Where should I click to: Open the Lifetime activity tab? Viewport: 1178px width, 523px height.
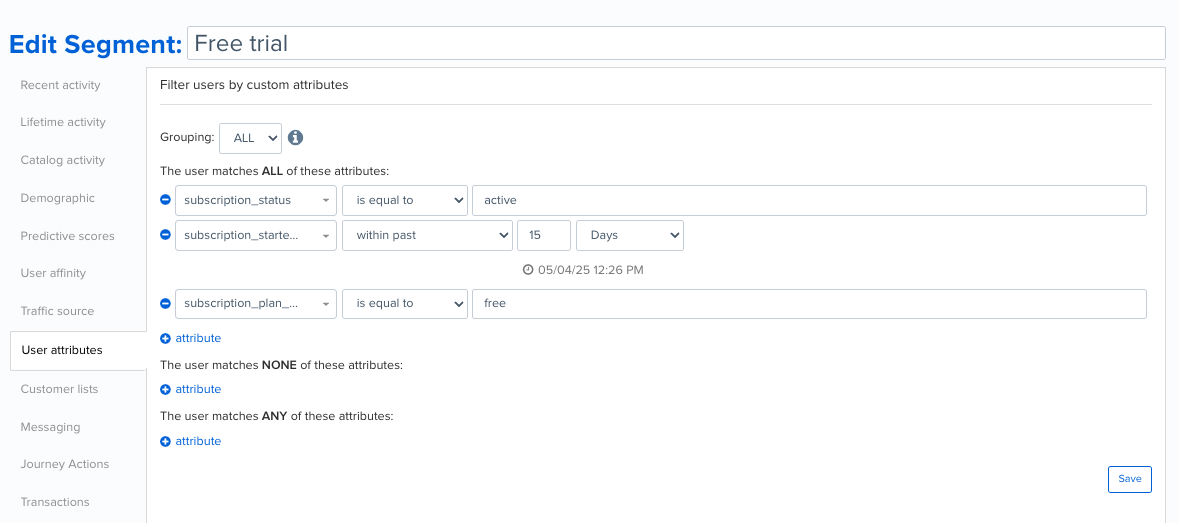pos(63,122)
